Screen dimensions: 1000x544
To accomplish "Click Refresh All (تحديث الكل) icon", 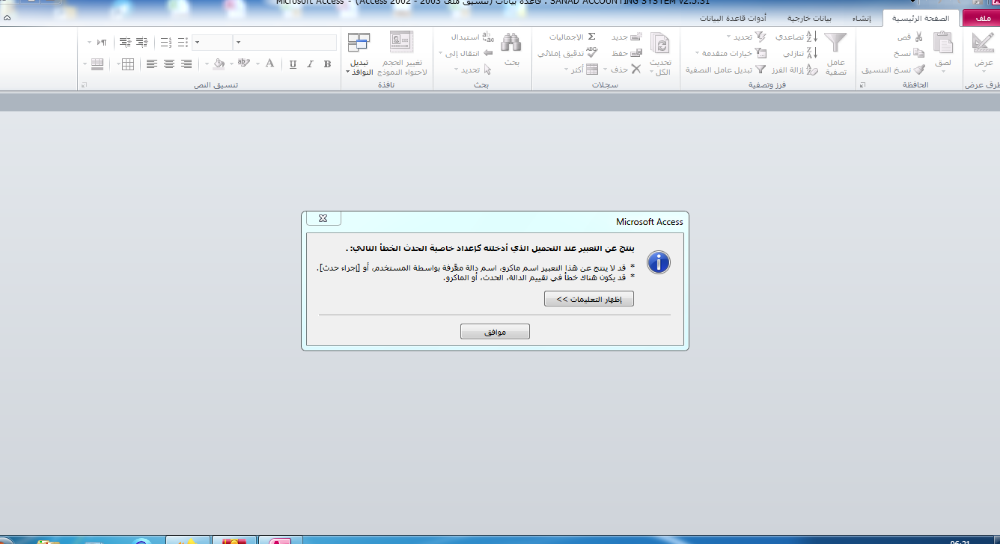I will [x=660, y=44].
